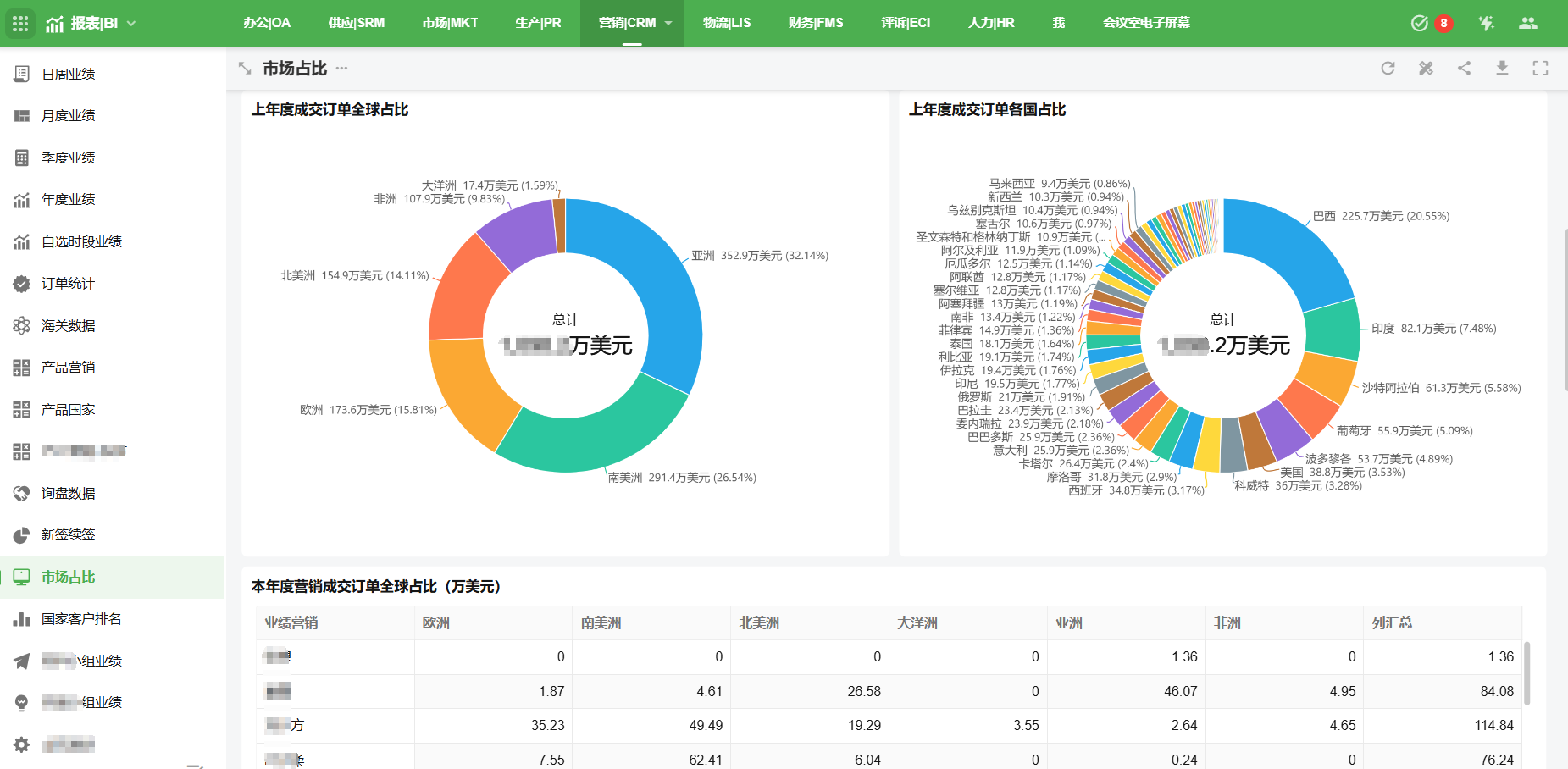Image resolution: width=1568 pixels, height=769 pixels.
Task: Click the 印度 82.1万美元 label
Action: coord(1434,329)
